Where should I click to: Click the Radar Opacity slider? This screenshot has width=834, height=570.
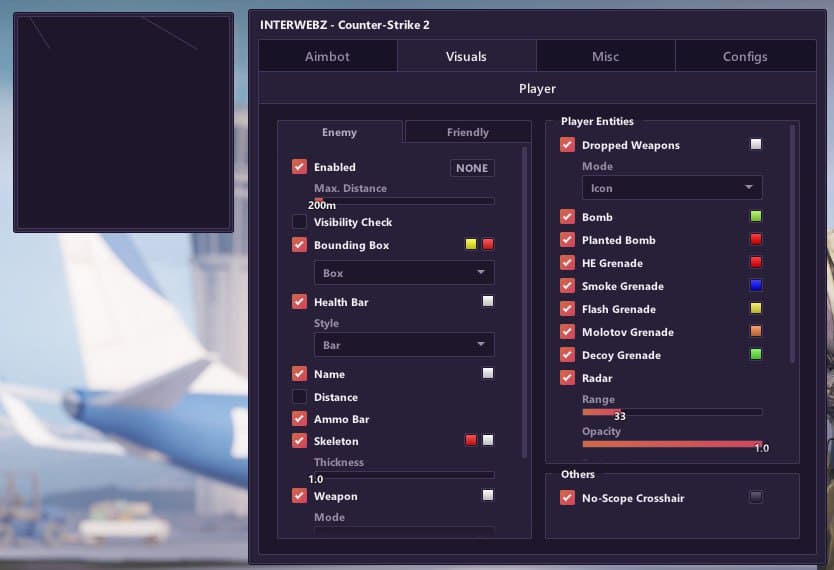[x=671, y=443]
